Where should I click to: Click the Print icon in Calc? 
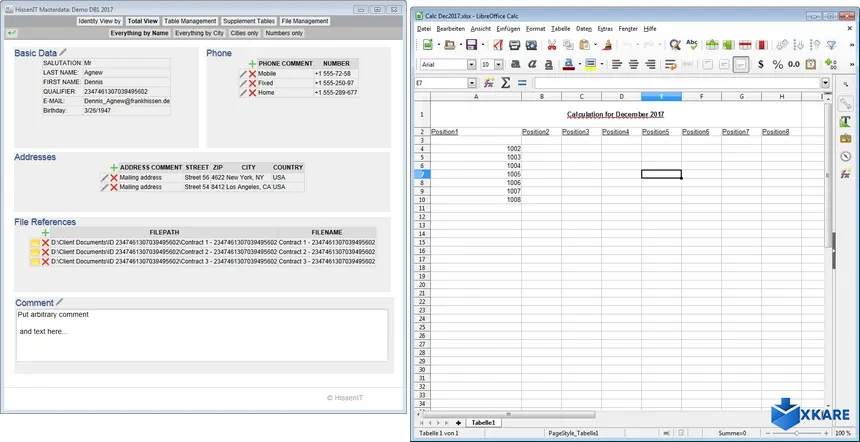click(514, 45)
